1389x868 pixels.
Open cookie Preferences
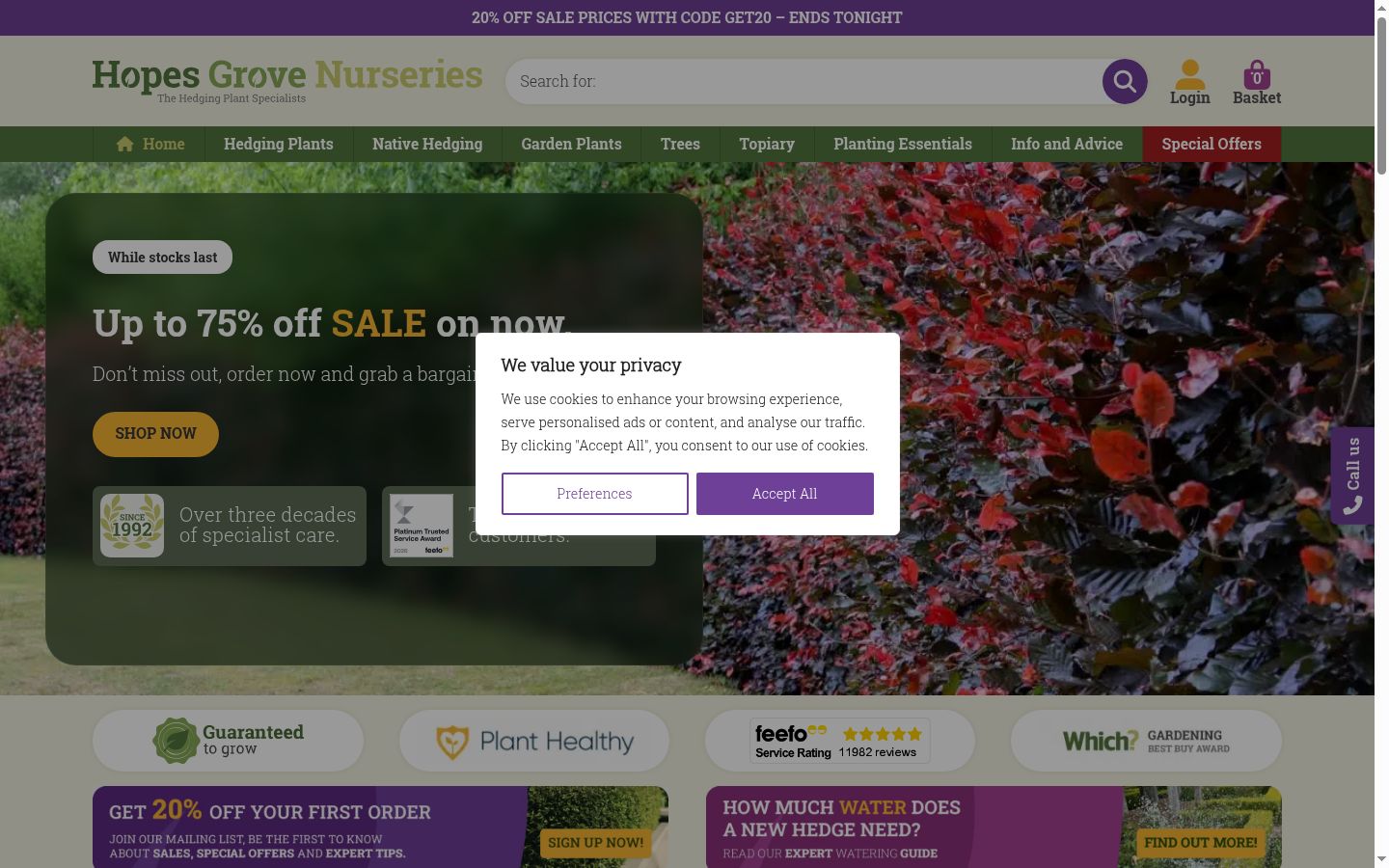click(x=594, y=494)
